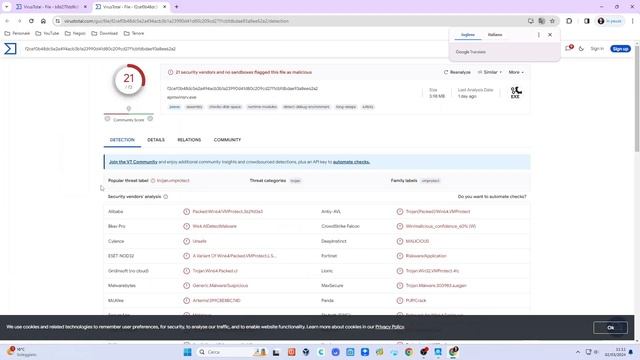Image resolution: width=640 pixels, height=360 pixels.
Task: Open the extensions puzzle icon
Action: point(569,21)
